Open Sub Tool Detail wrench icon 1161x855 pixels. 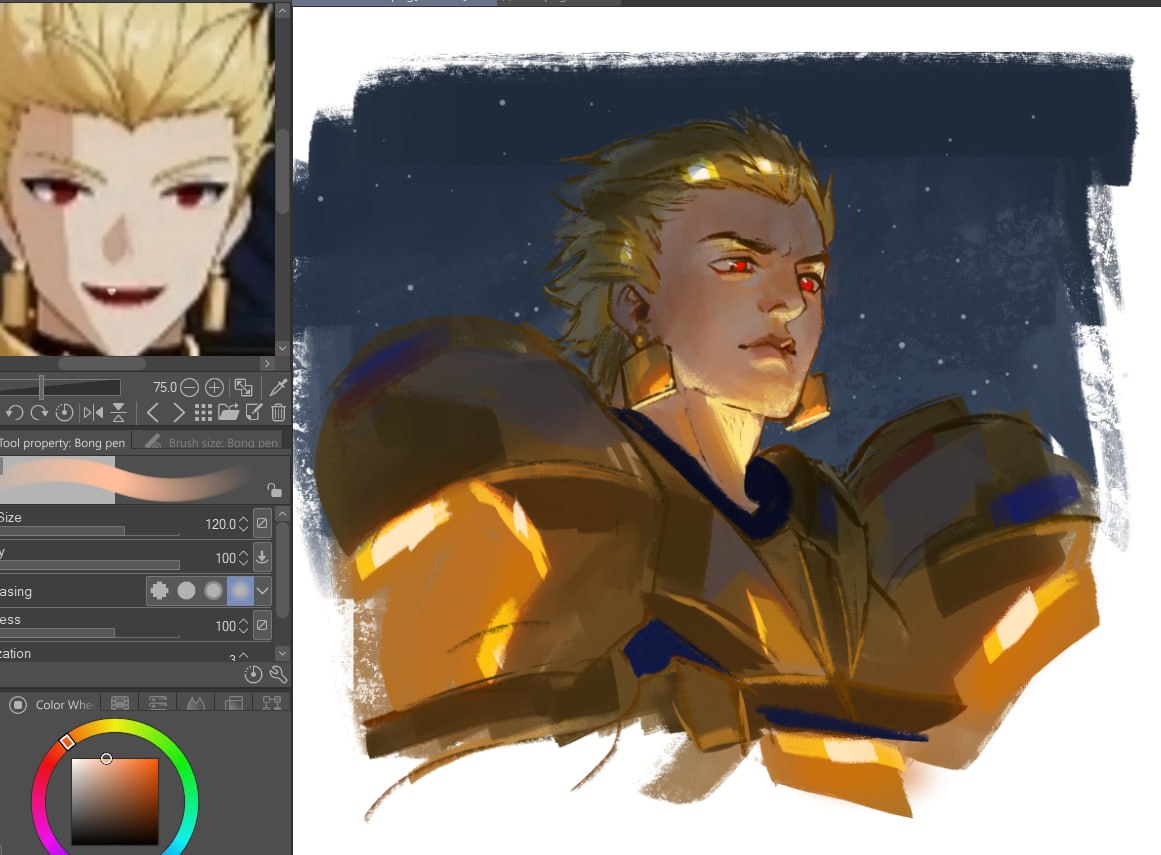tap(278, 674)
